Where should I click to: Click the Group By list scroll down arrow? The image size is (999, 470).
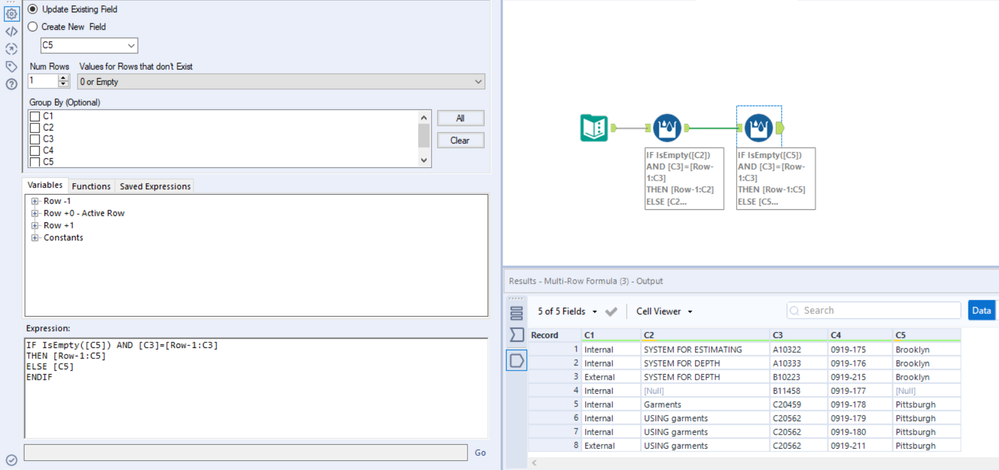point(424,161)
